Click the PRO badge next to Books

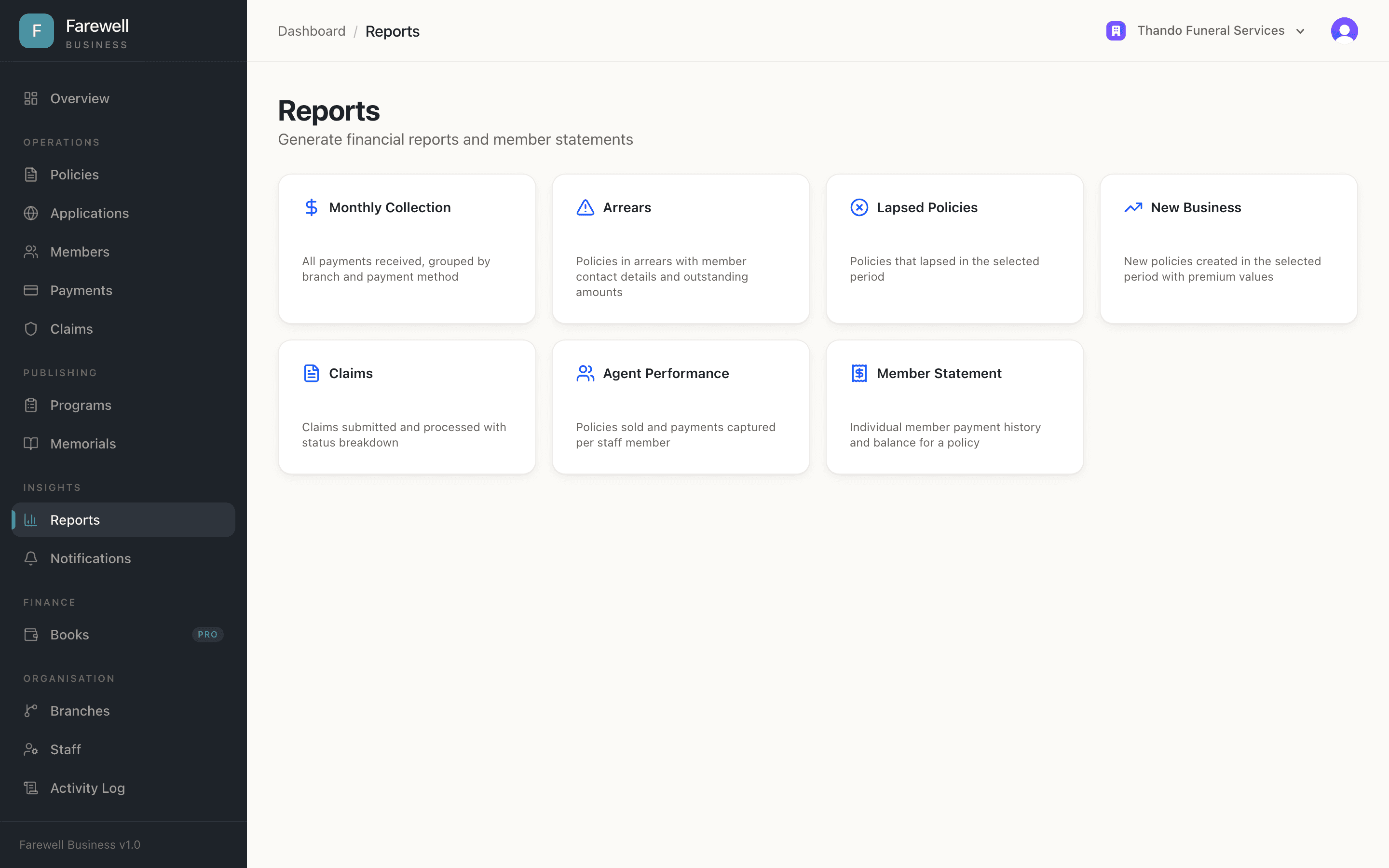(207, 634)
